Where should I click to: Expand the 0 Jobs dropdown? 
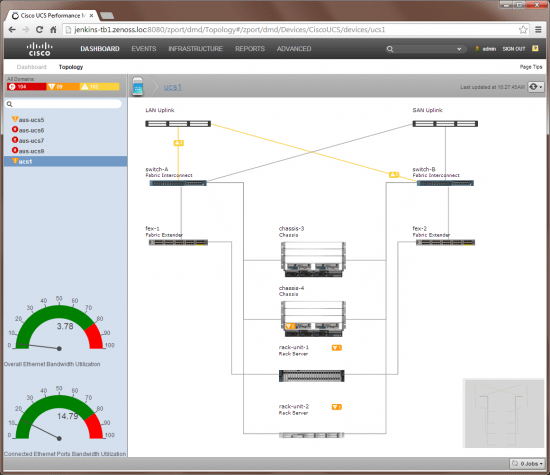(x=527, y=463)
